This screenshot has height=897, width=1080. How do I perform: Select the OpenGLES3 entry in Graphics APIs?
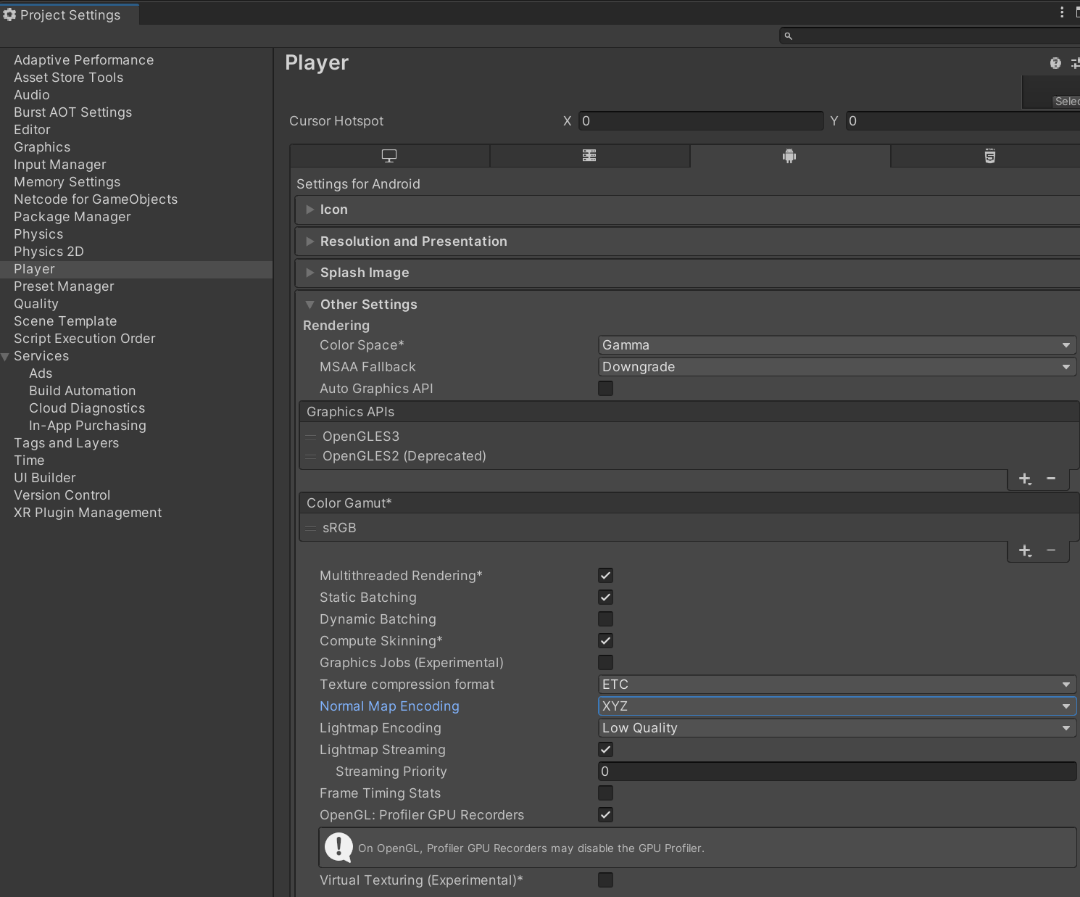[361, 436]
